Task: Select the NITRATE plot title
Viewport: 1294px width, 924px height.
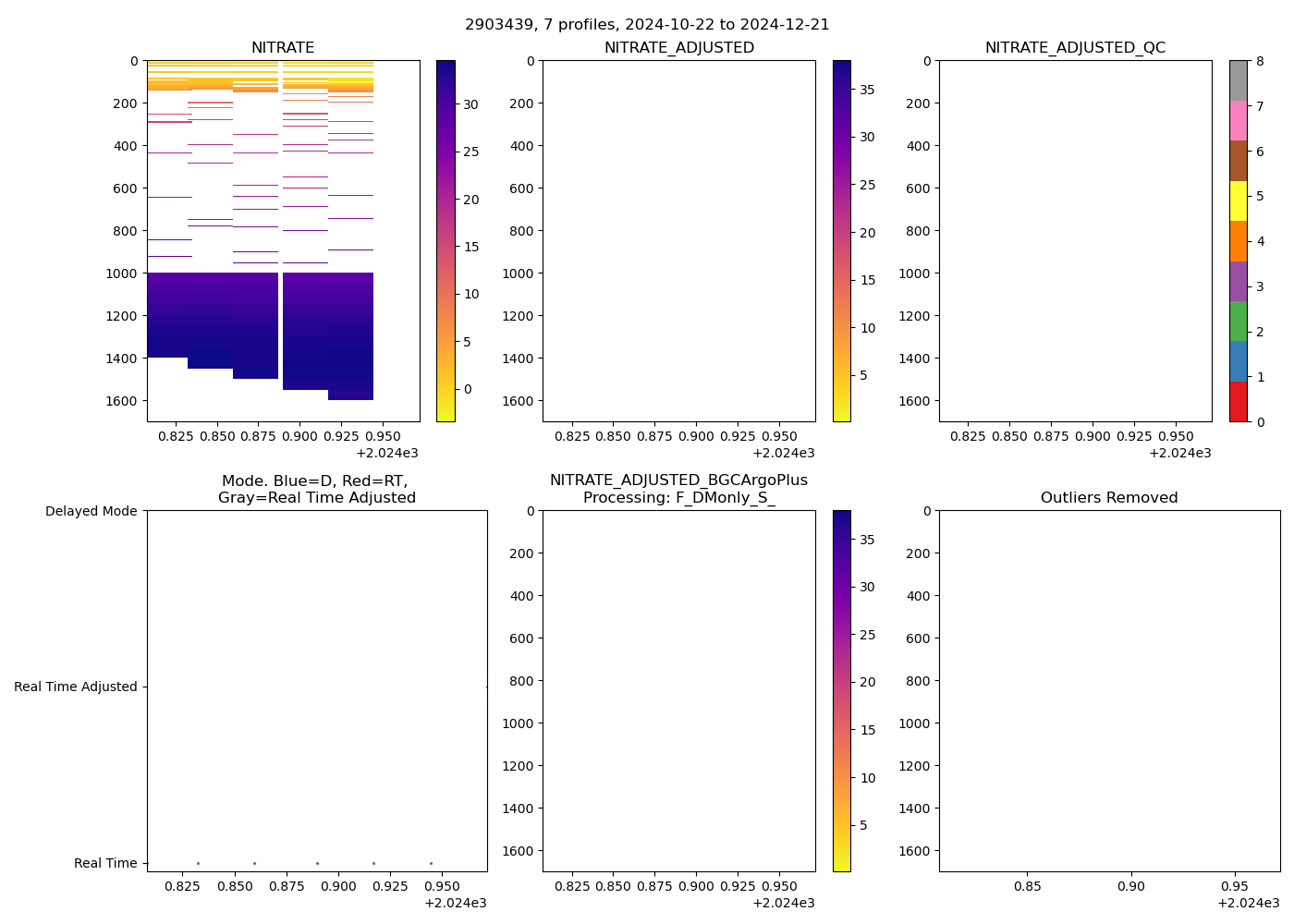Action: 283,48
